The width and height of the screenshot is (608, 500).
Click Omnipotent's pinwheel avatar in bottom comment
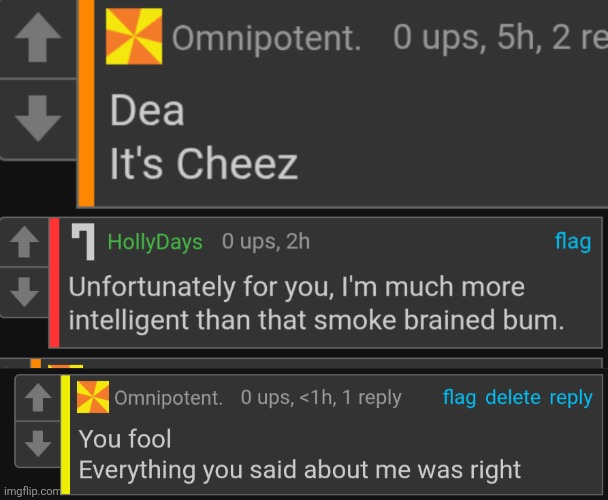click(x=93, y=397)
